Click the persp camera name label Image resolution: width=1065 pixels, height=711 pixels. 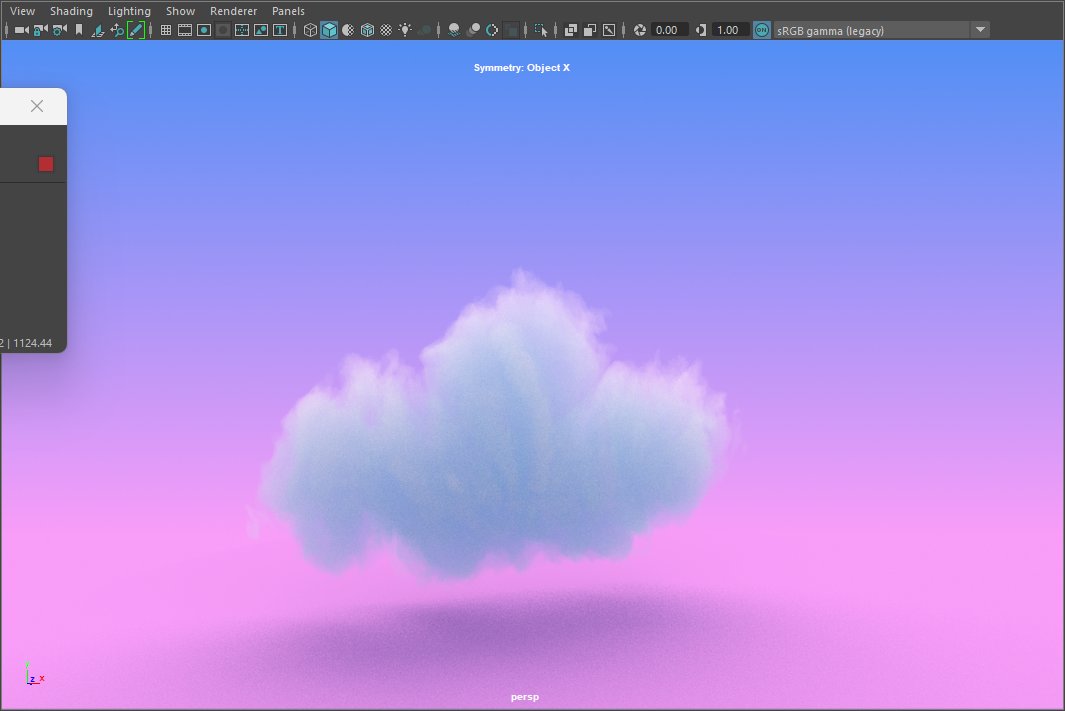point(524,697)
